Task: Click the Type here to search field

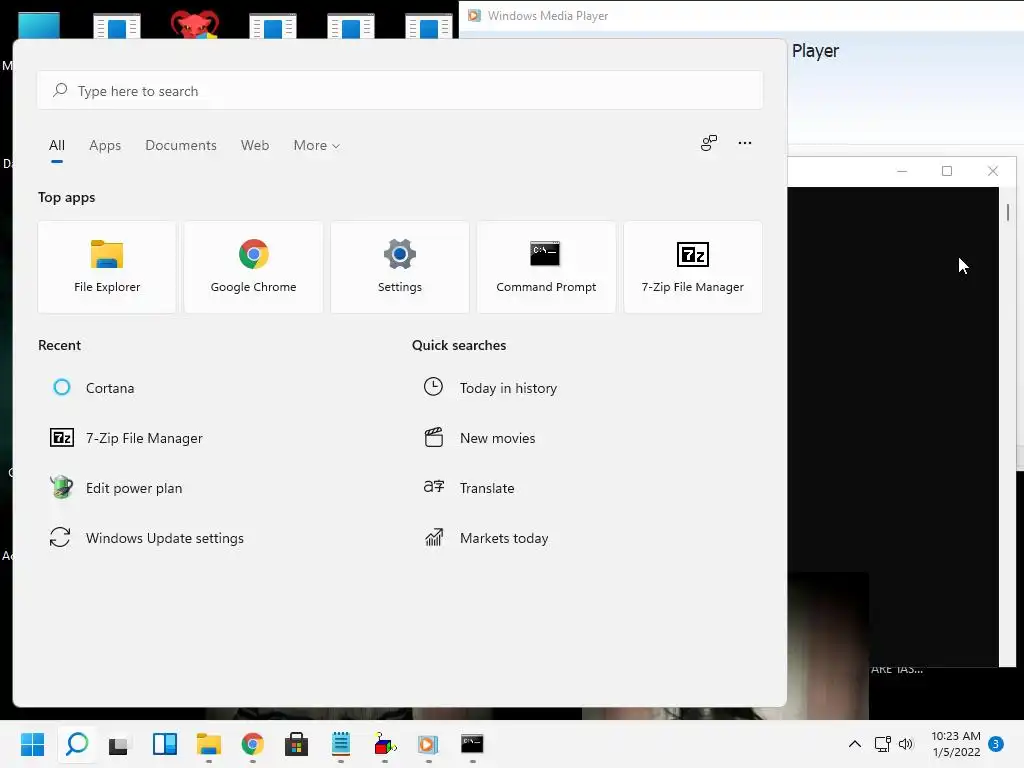Action: click(400, 90)
